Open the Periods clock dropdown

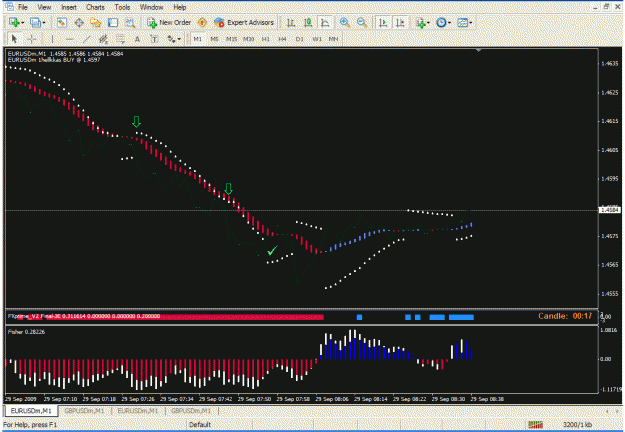[x=444, y=23]
